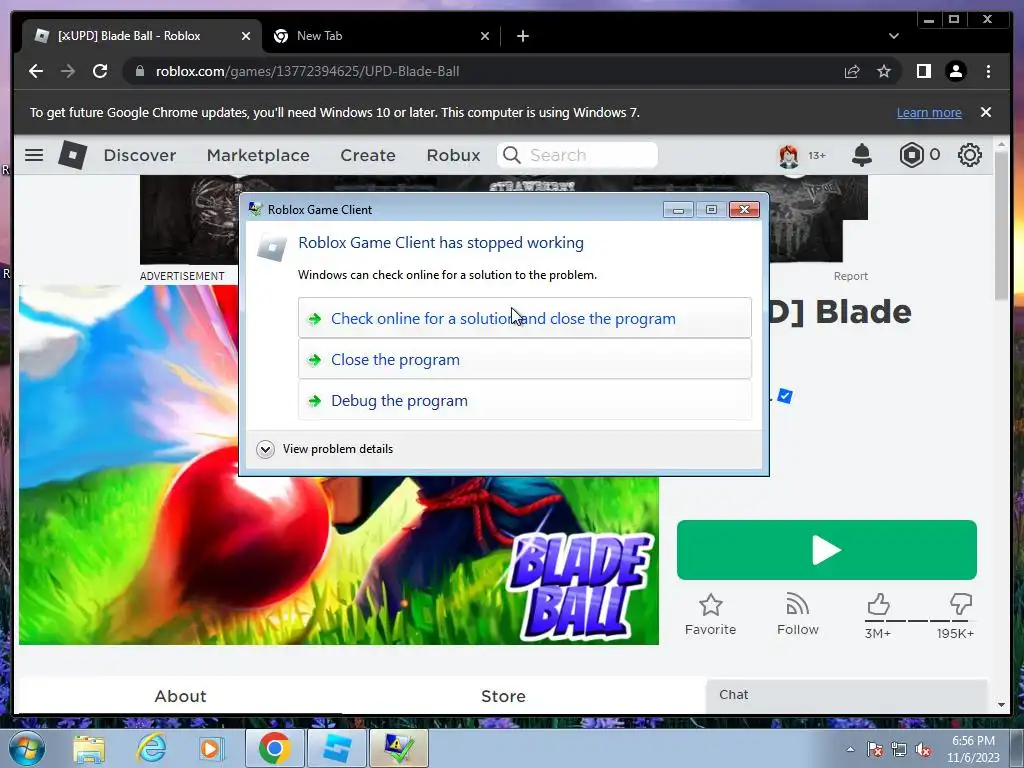
Task: Open the Chrome profile avatar icon
Action: tap(955, 71)
